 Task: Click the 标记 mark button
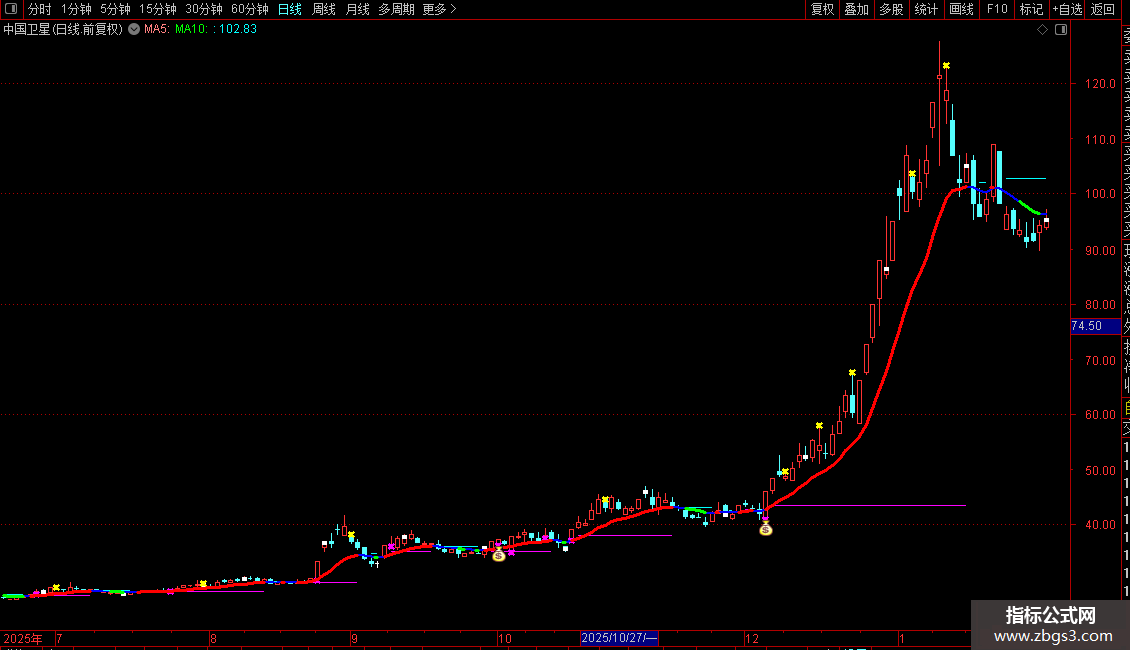(x=1031, y=9)
